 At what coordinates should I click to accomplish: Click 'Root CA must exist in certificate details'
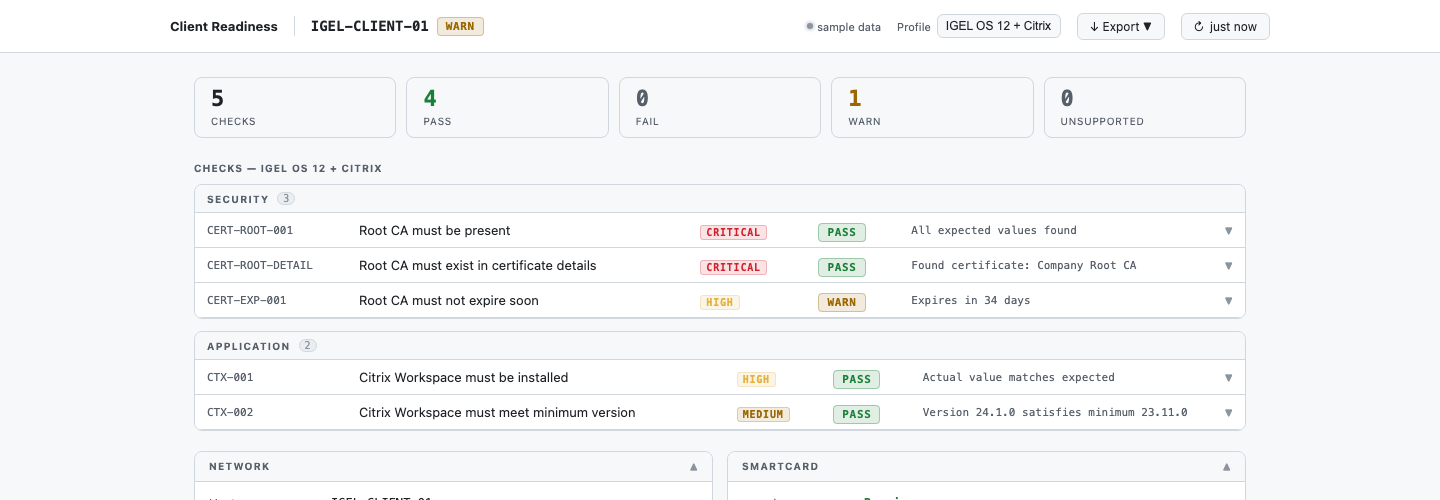(x=478, y=266)
